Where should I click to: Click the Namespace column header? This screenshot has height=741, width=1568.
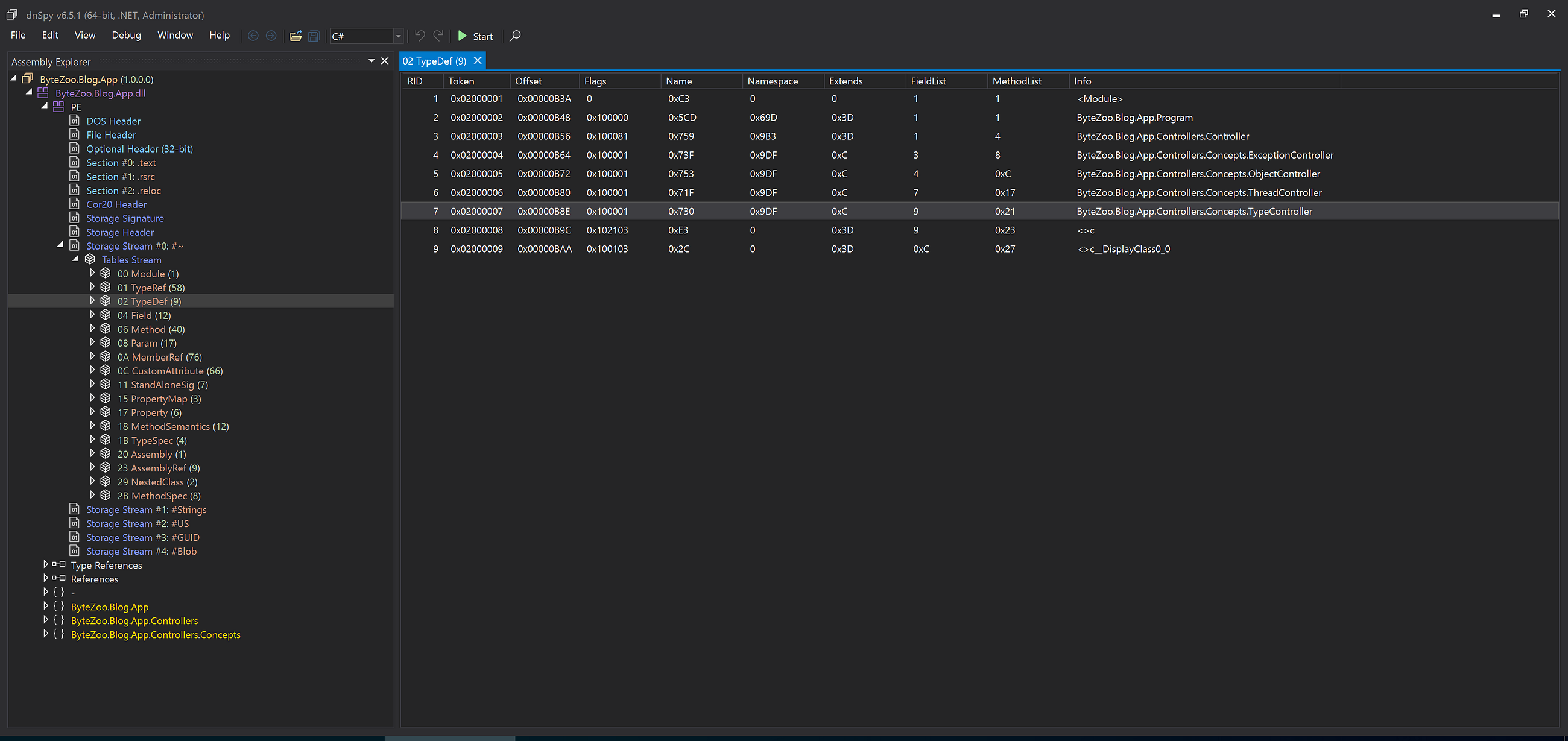[783, 81]
